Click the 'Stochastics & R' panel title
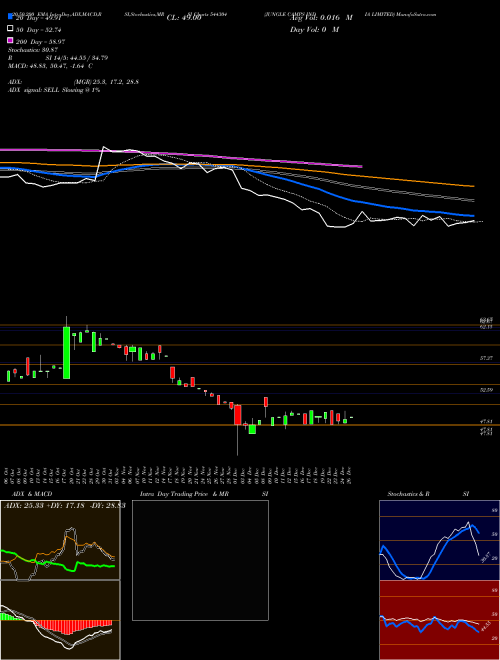This screenshot has height=660, width=500. click(408, 494)
